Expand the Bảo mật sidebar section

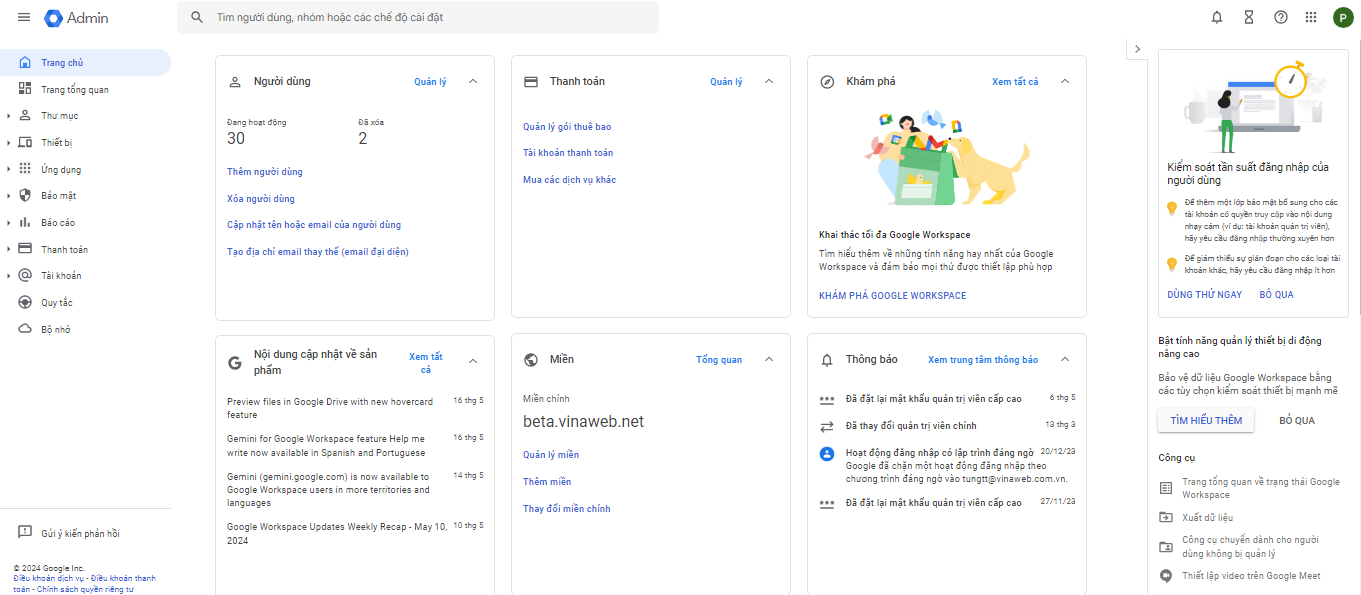9,196
